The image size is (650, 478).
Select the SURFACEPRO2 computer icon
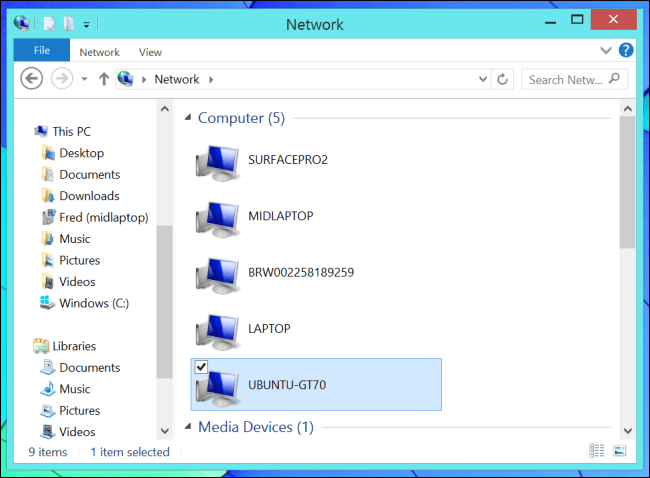click(218, 158)
